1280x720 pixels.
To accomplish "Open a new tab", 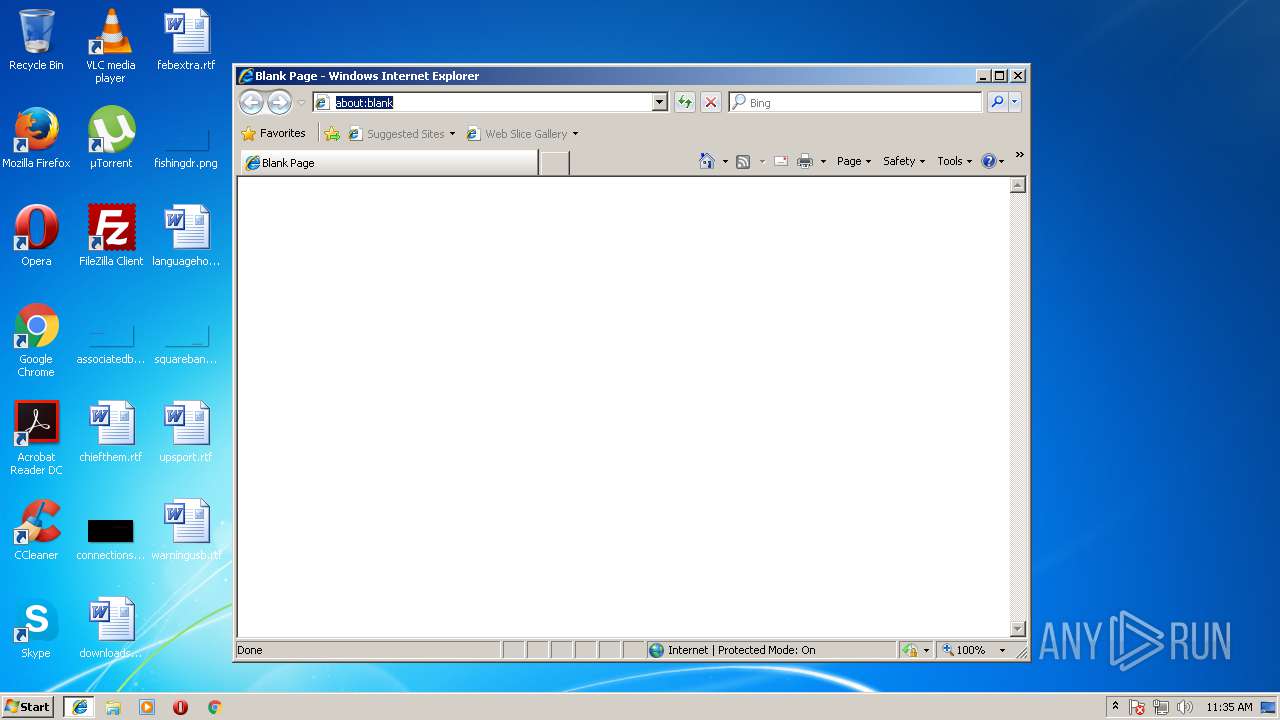I will (555, 163).
